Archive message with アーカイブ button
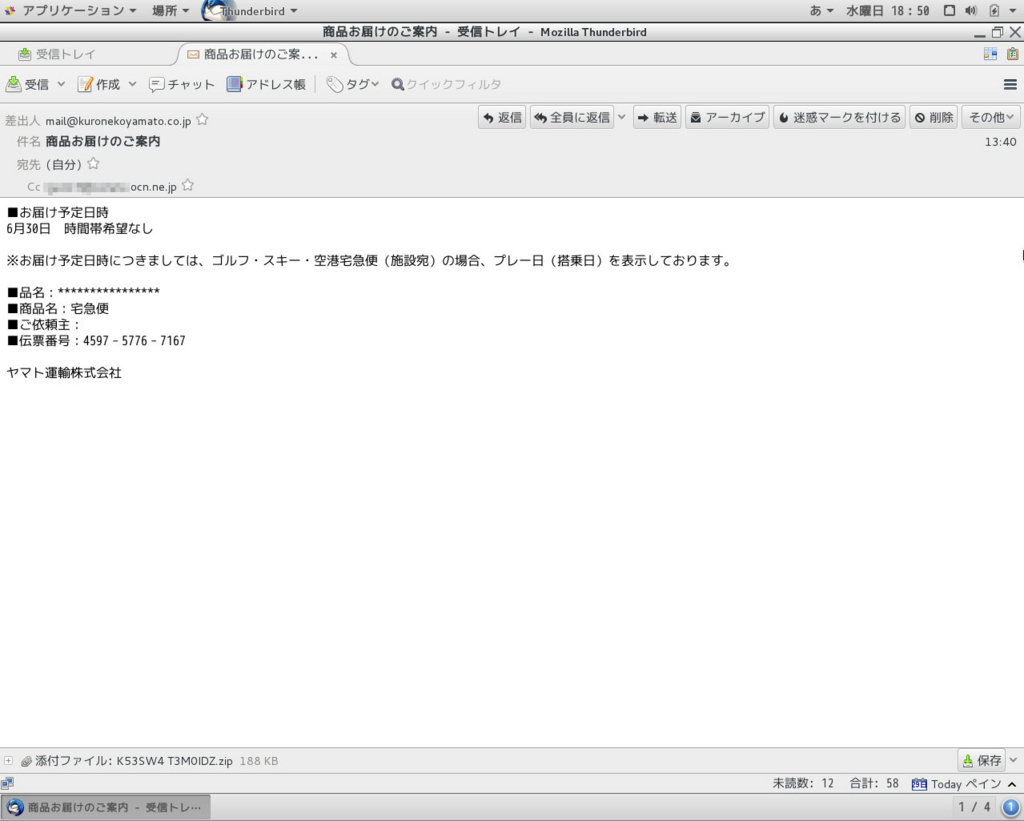 tap(727, 118)
